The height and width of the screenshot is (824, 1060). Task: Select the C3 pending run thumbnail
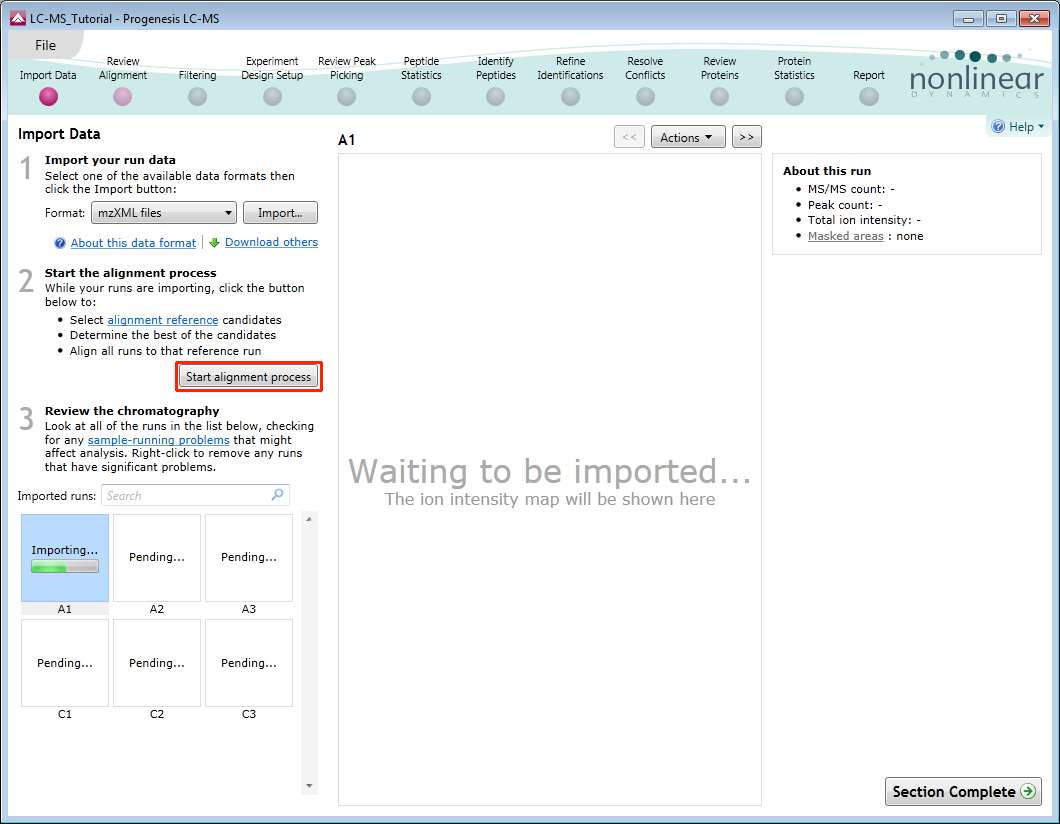coord(249,663)
